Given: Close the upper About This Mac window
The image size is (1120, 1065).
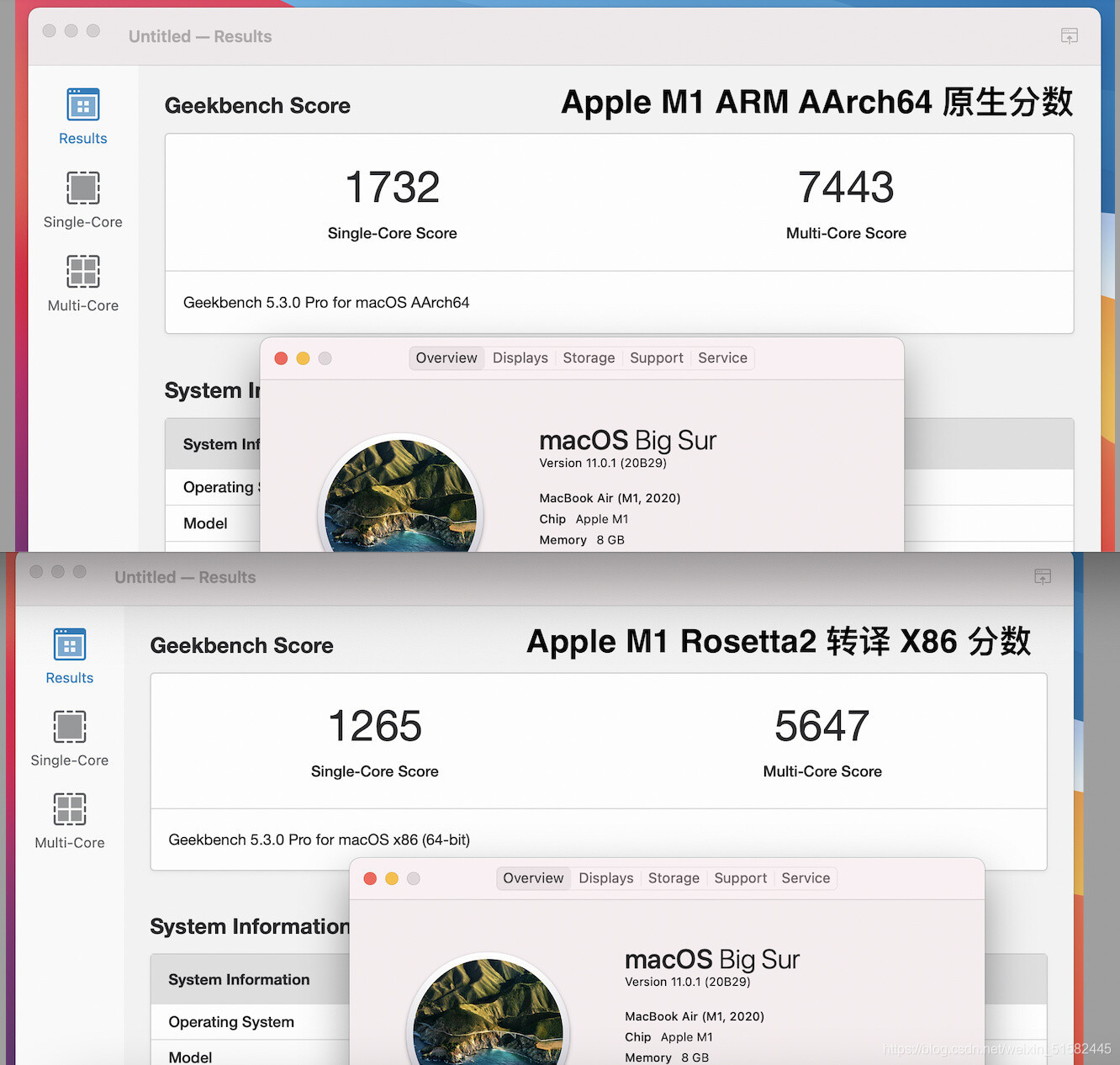Looking at the screenshot, I should coord(282,358).
